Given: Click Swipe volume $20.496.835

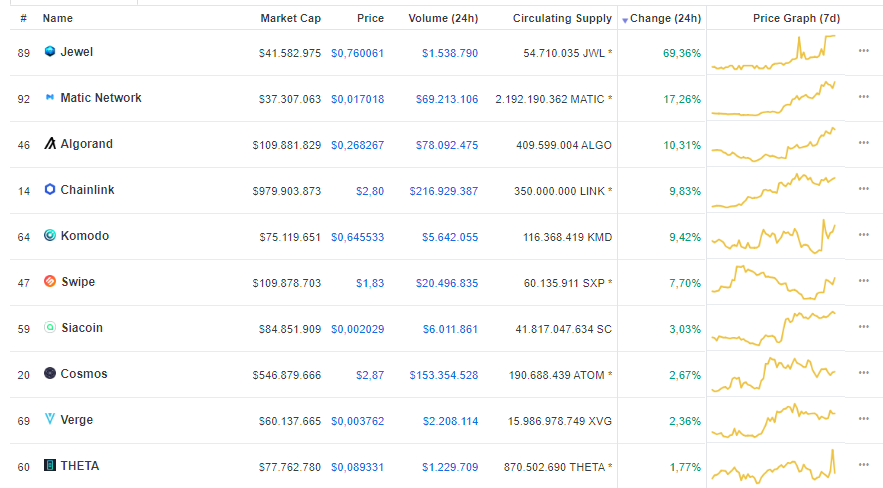Looking at the screenshot, I should tap(447, 284).
